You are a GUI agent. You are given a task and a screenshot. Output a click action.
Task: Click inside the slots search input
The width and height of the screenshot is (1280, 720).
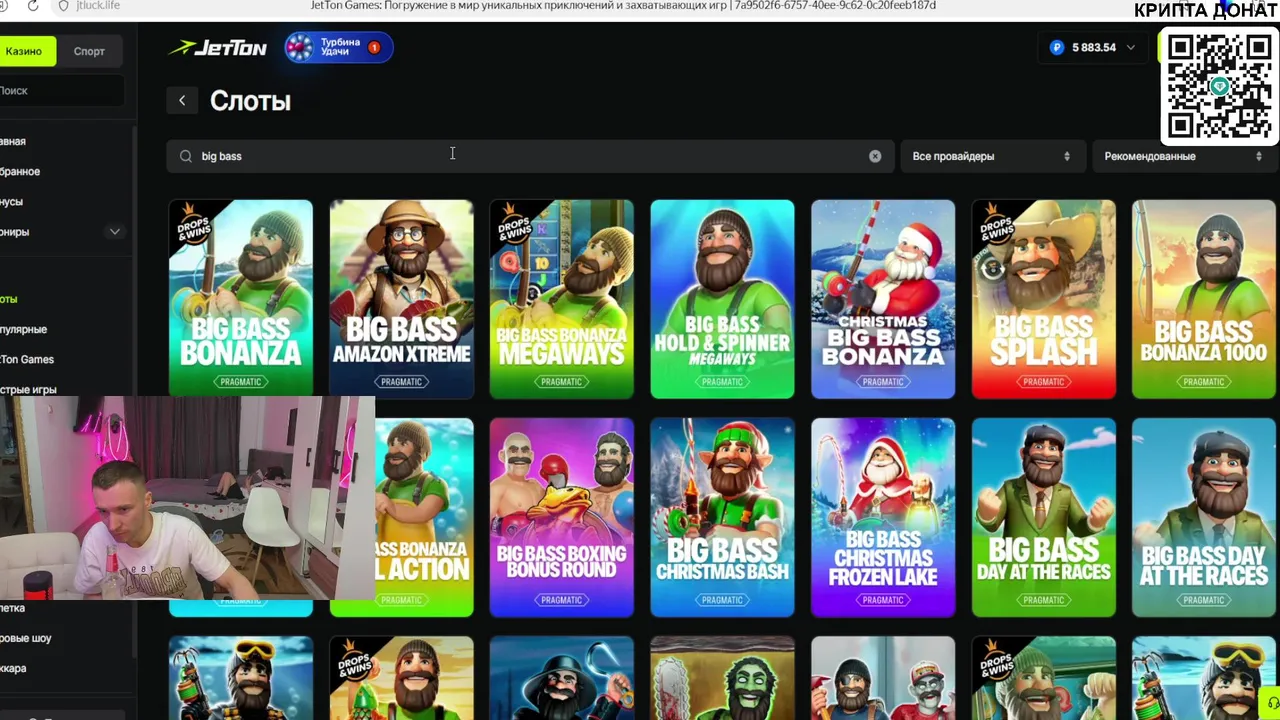pyautogui.click(x=530, y=156)
